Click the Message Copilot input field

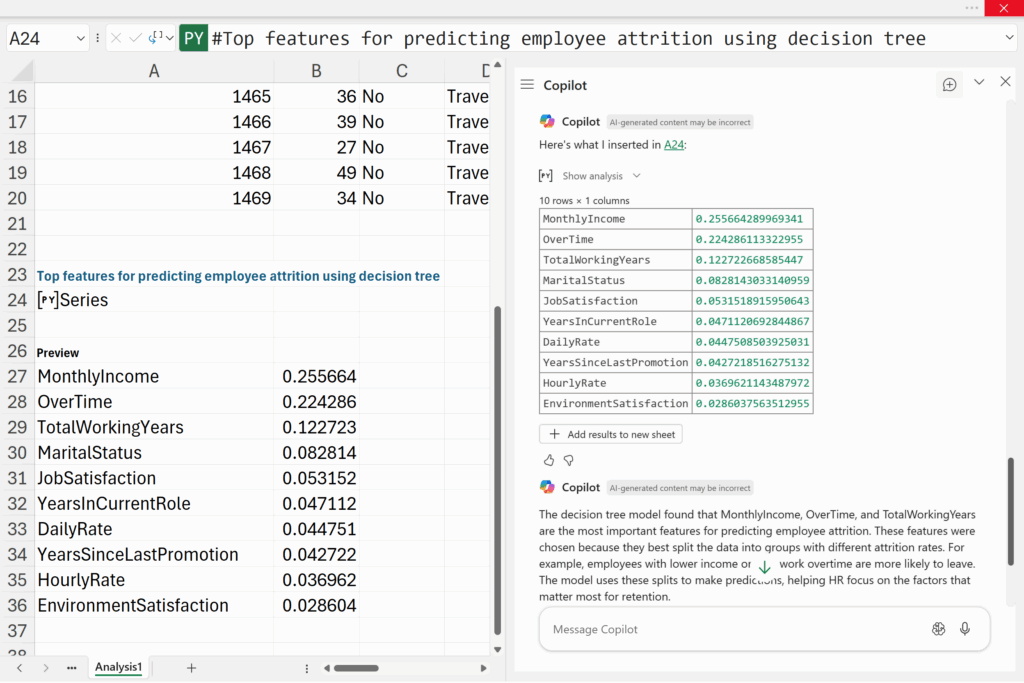click(730, 629)
